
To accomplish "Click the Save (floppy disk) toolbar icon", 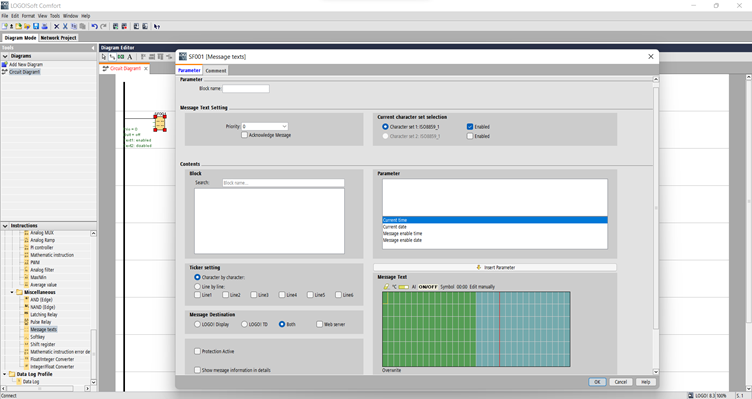I will click(36, 26).
